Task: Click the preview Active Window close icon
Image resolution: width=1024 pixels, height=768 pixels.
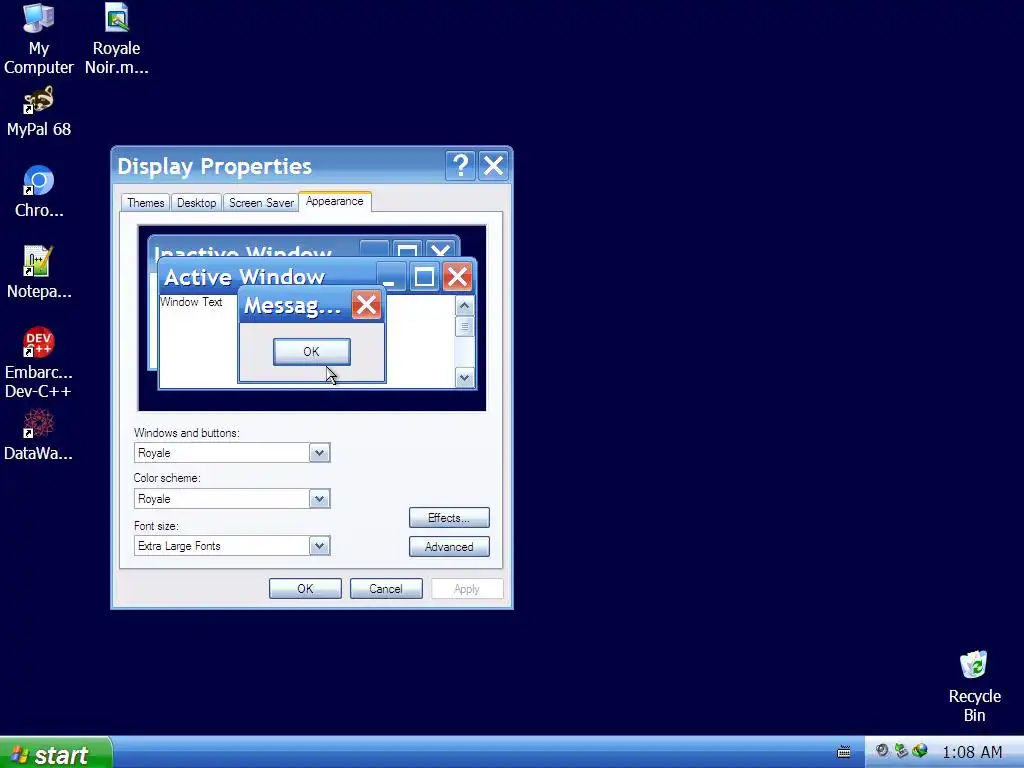Action: pos(457,277)
